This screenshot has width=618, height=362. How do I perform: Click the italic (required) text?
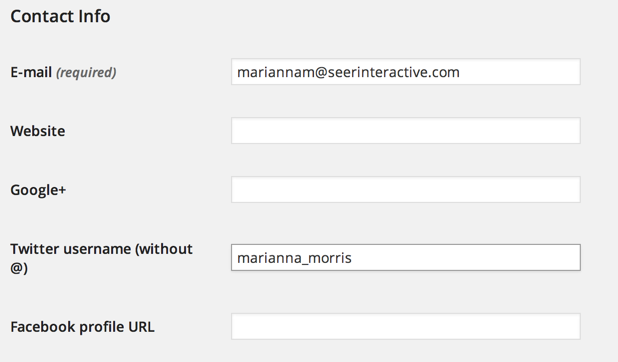pos(86,73)
